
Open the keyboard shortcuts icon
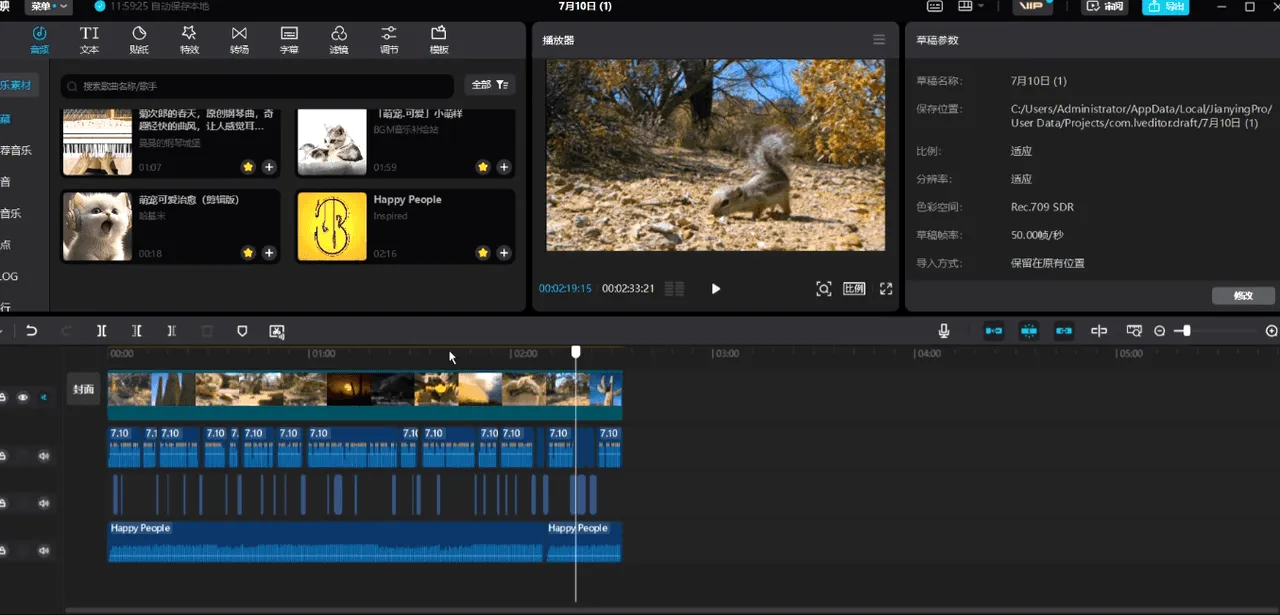pyautogui.click(x=935, y=7)
